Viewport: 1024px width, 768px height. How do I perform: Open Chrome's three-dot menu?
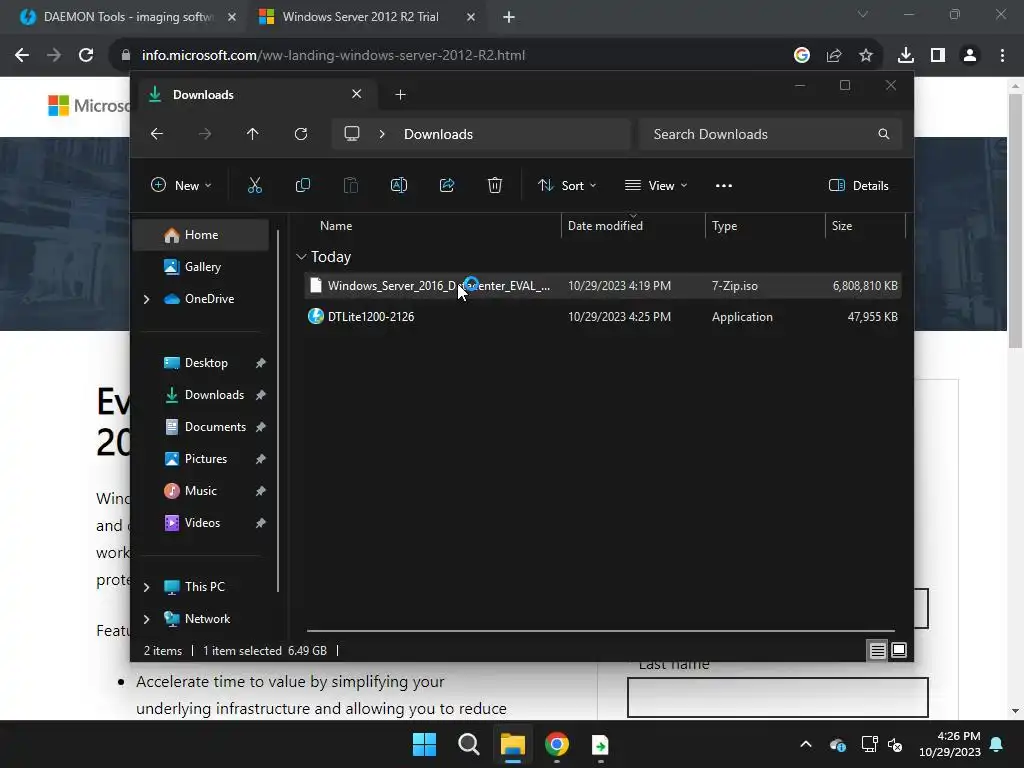click(x=1002, y=56)
